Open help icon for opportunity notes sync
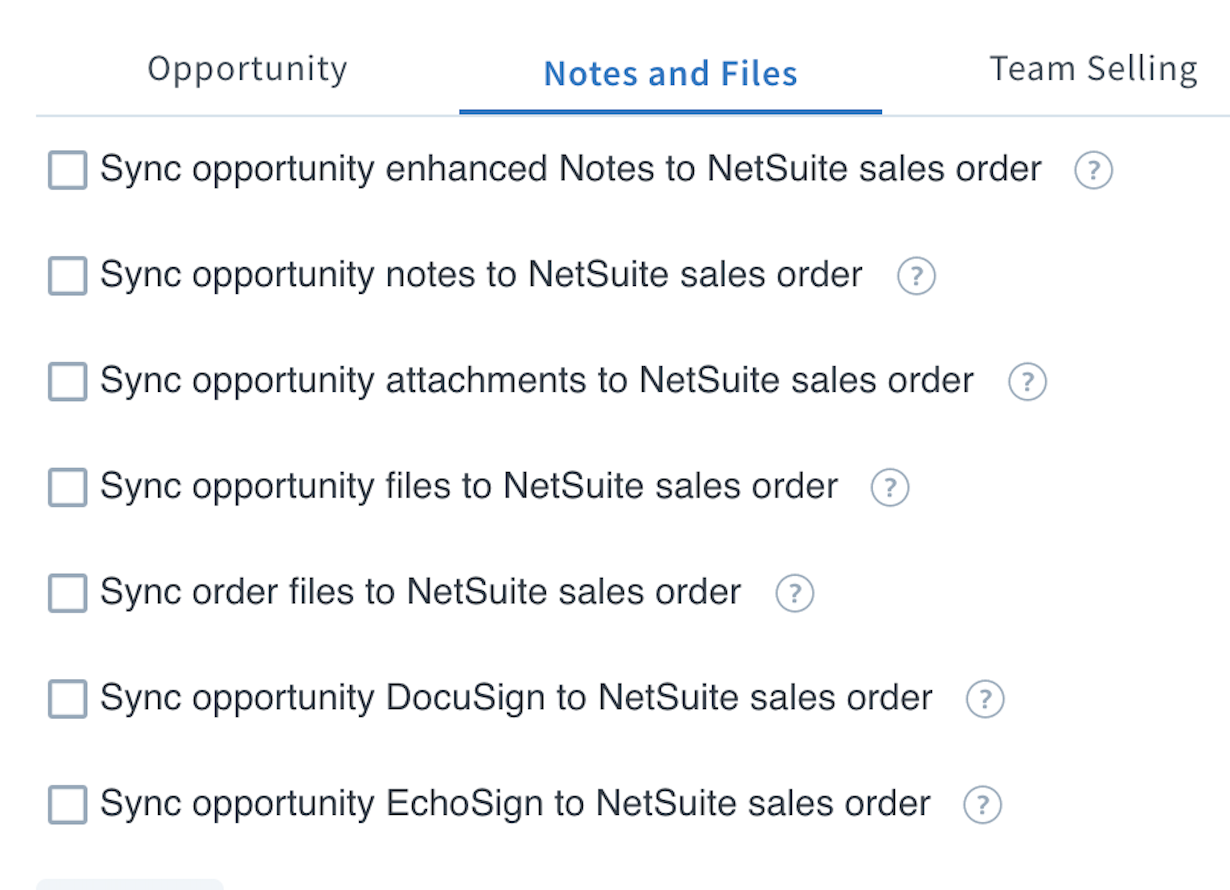The image size is (1230, 890). (x=916, y=277)
